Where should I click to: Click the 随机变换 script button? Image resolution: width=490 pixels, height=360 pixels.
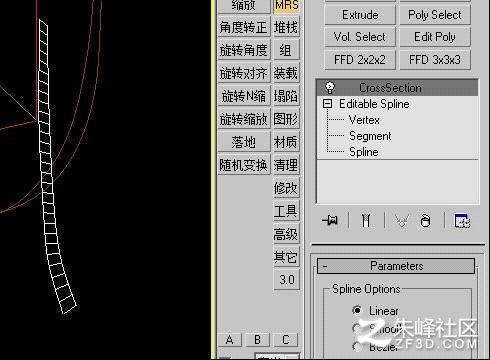[244, 165]
